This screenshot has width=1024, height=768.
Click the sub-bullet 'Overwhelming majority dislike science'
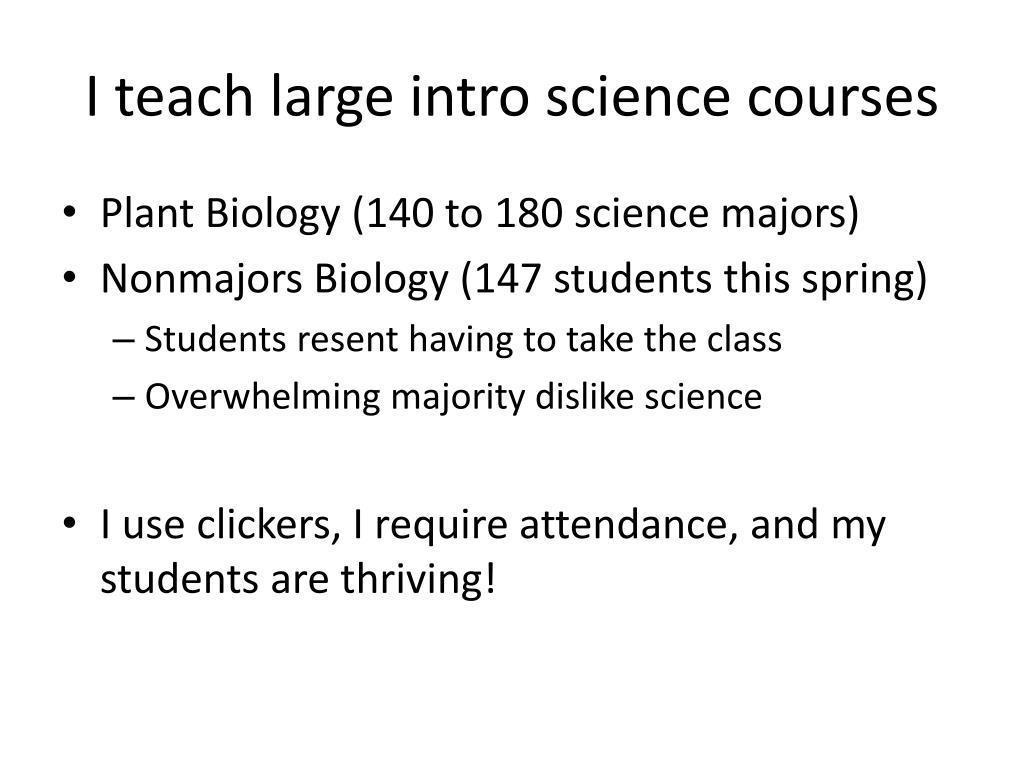[453, 397]
